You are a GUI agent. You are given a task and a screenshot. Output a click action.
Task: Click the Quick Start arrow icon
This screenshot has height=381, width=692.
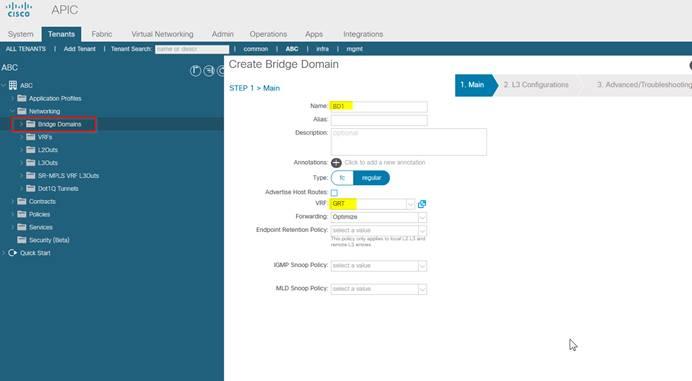click(12, 253)
